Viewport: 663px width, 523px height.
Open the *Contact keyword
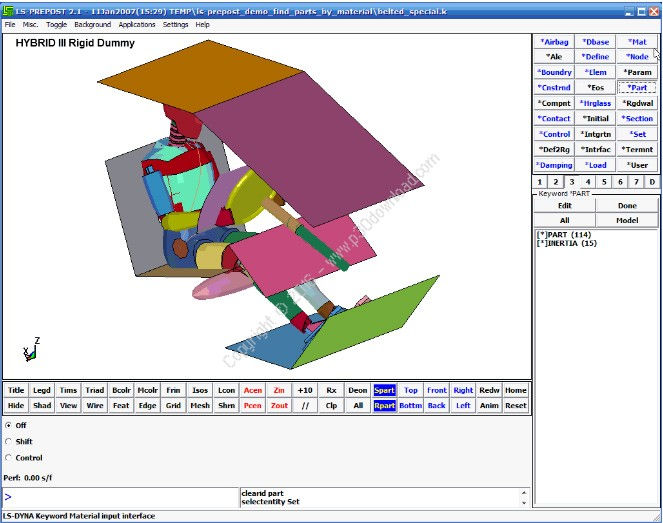pos(554,119)
